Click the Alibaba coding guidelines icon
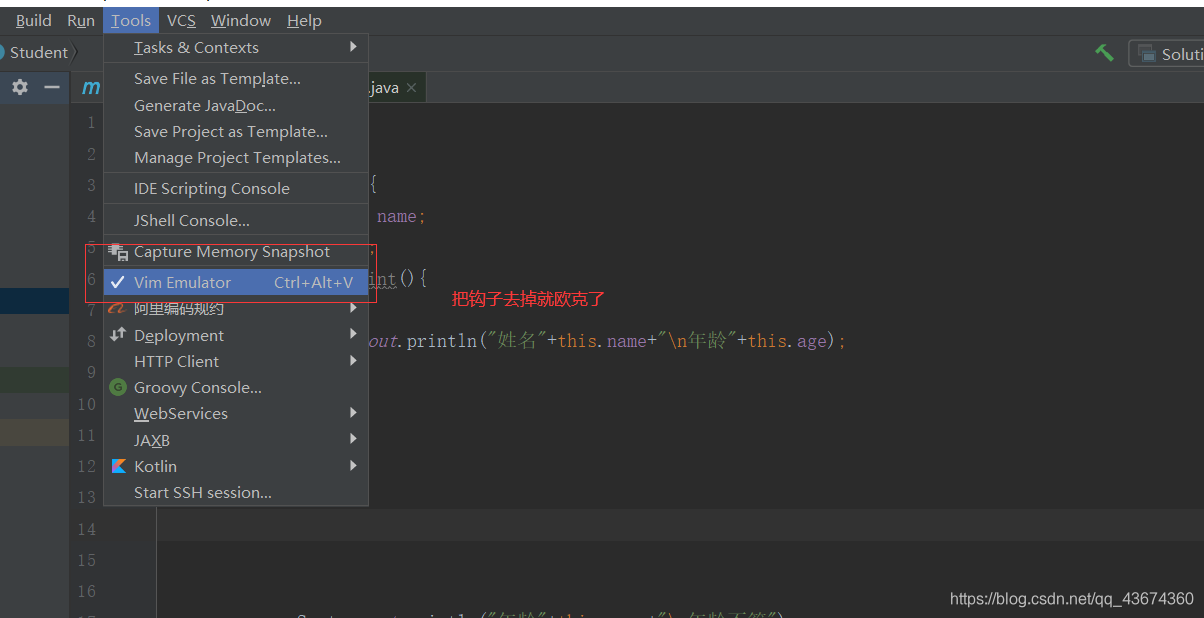The height and width of the screenshot is (618, 1204). pyautogui.click(x=118, y=309)
